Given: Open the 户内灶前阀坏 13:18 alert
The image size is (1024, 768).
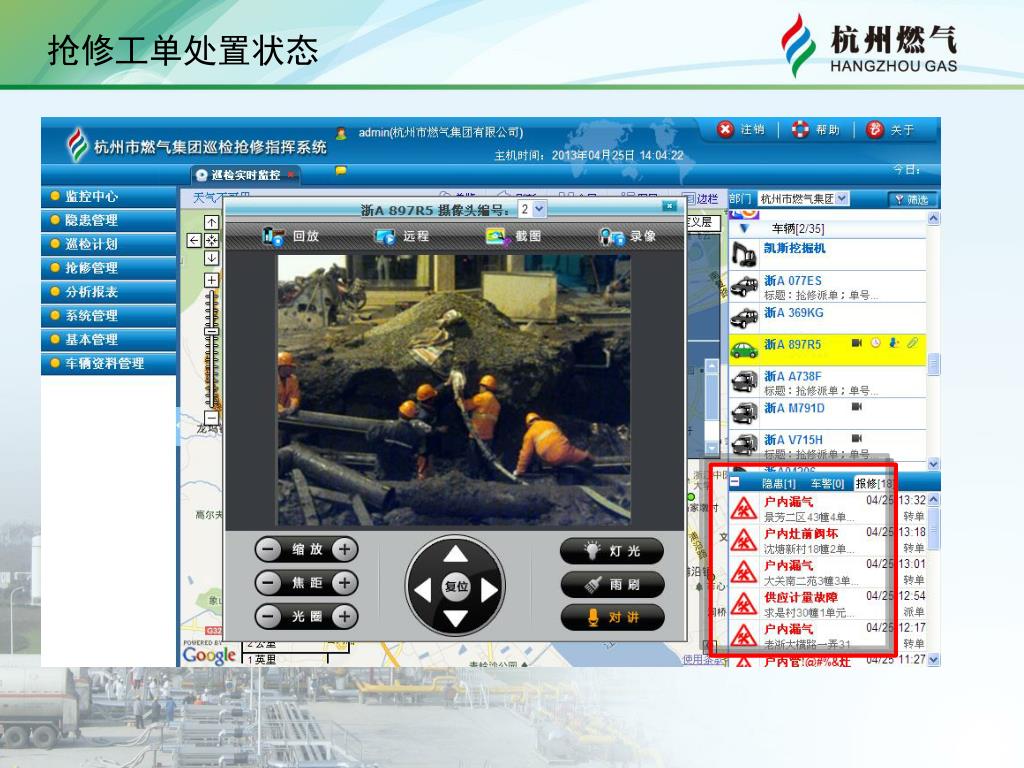Looking at the screenshot, I should [827, 541].
